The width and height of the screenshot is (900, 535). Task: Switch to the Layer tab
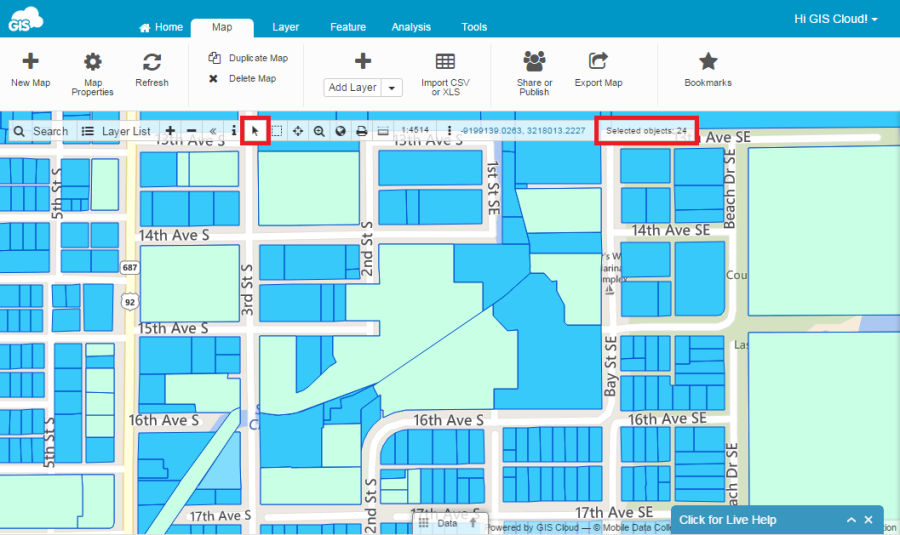[285, 27]
